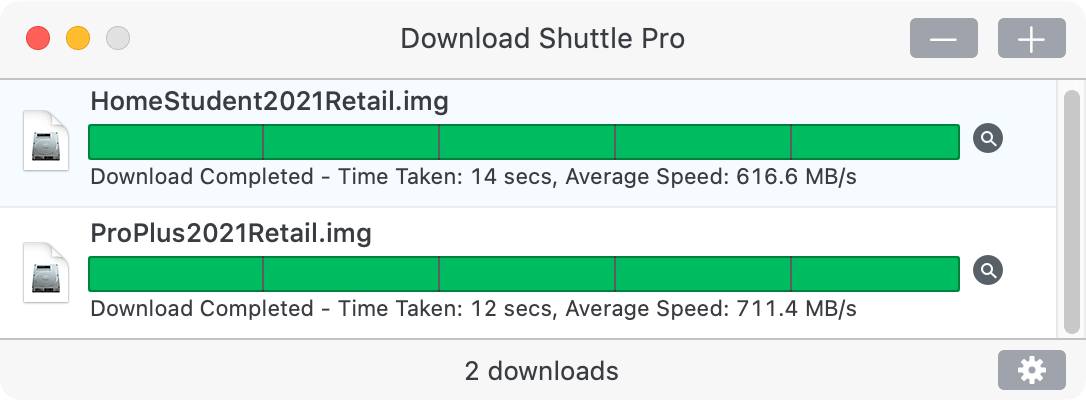Click first segment of HomeStudent2021Retail progress bar
The width and height of the screenshot is (1086, 400).
point(176,142)
